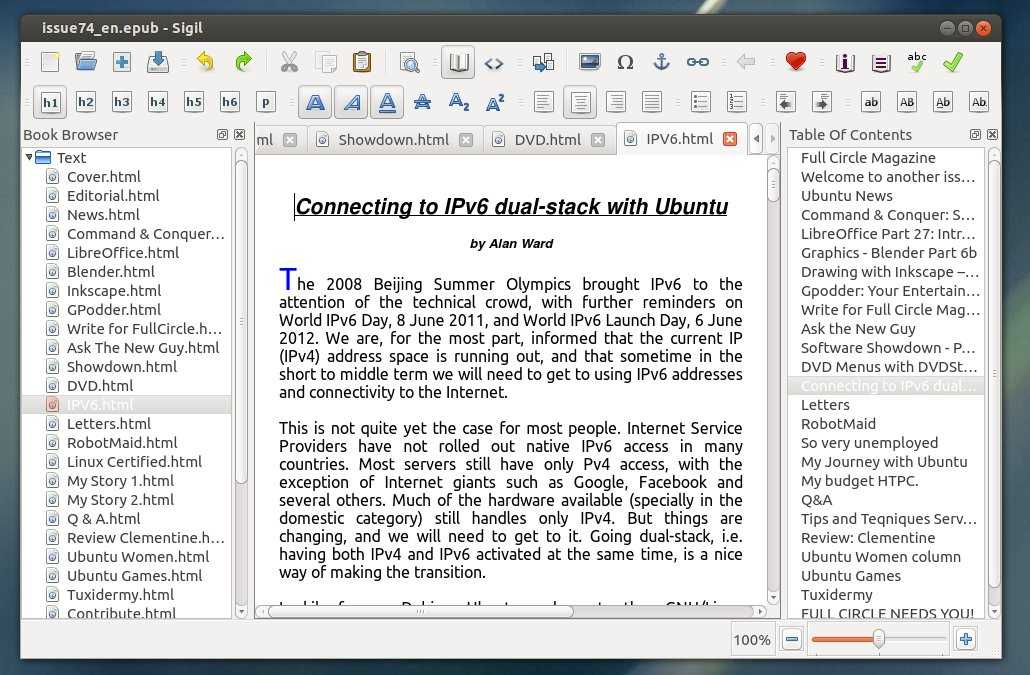This screenshot has width=1030, height=675.
Task: Open Editorial.html in Book Browser
Action: pyautogui.click(x=113, y=196)
